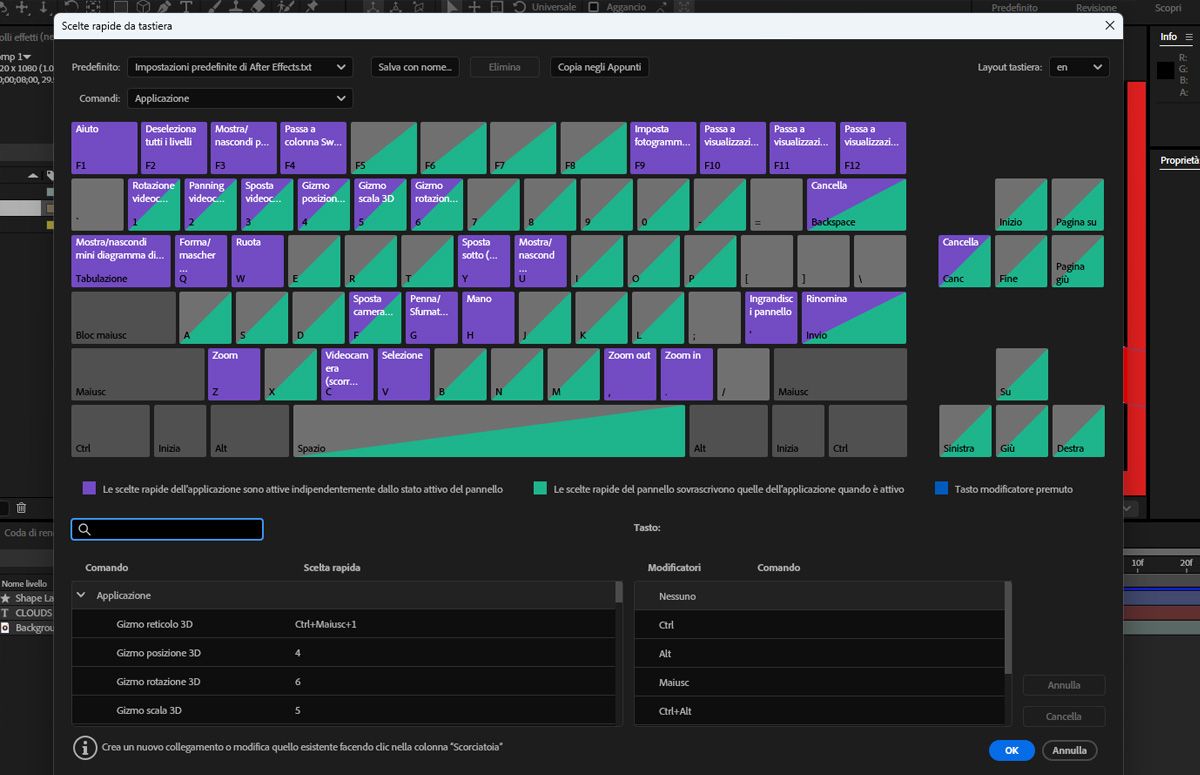
Task: Click the Scelta rapida column header
Action: point(332,567)
